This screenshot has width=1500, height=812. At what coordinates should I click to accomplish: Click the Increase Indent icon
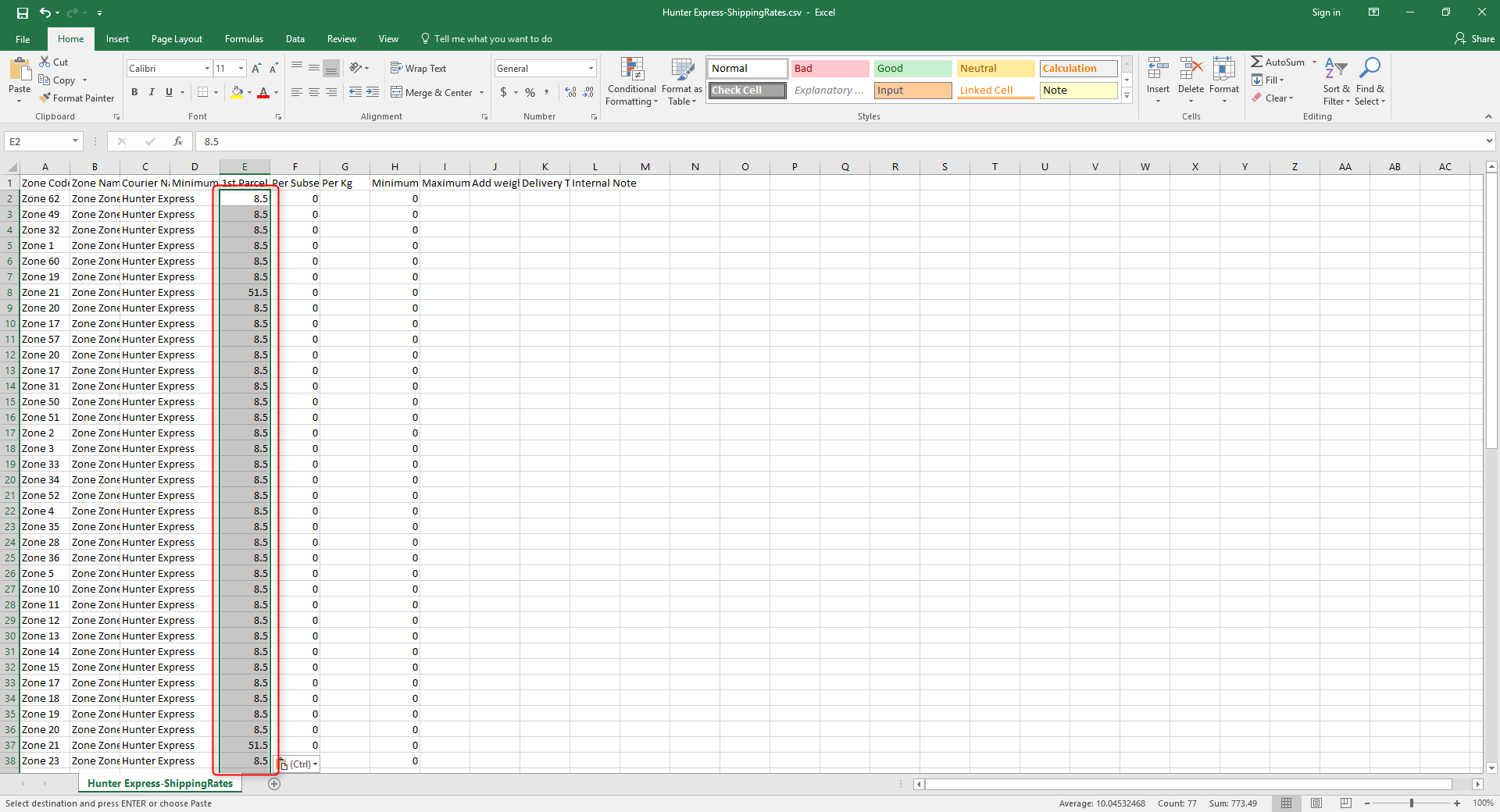373,92
